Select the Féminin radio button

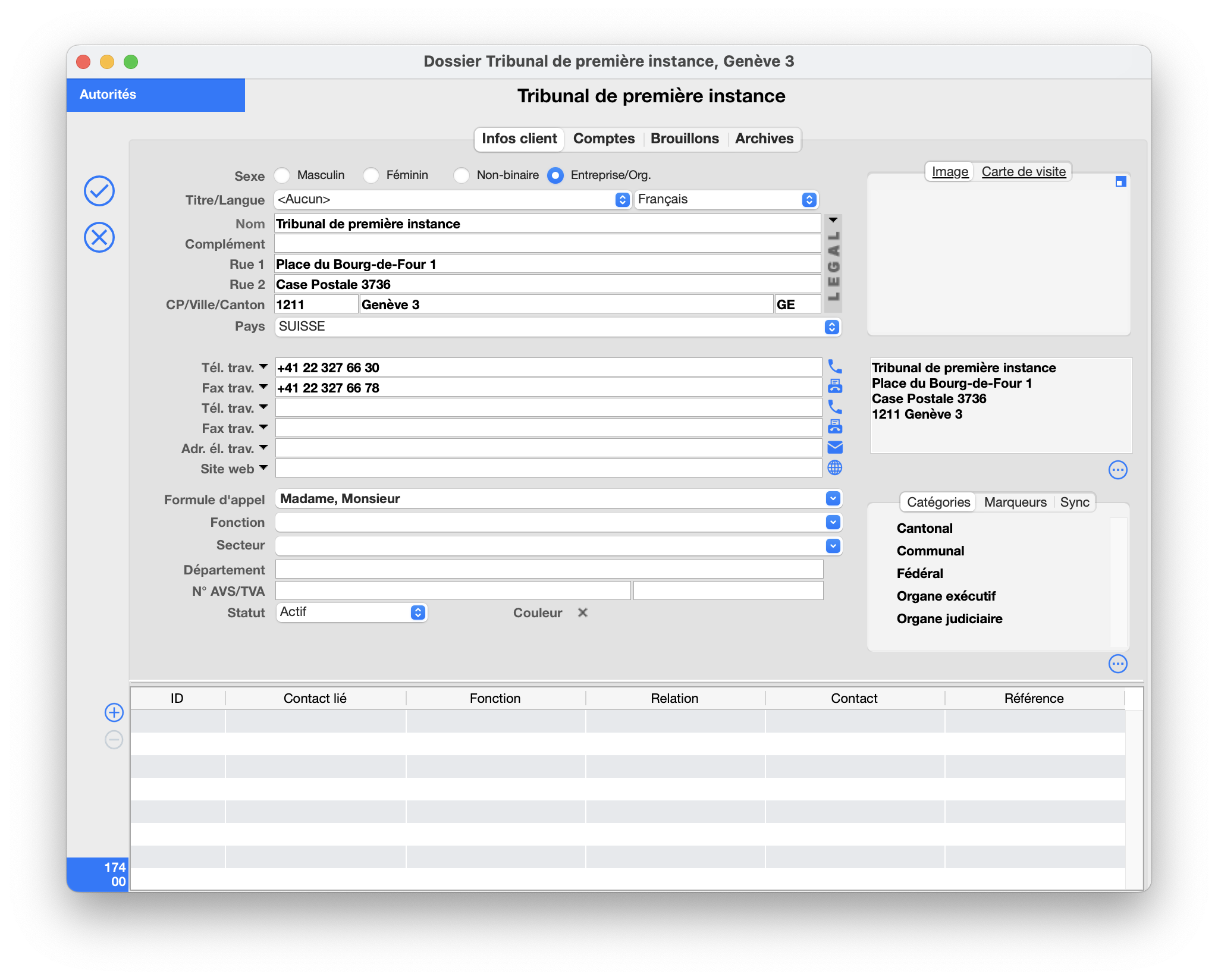pyautogui.click(x=371, y=175)
